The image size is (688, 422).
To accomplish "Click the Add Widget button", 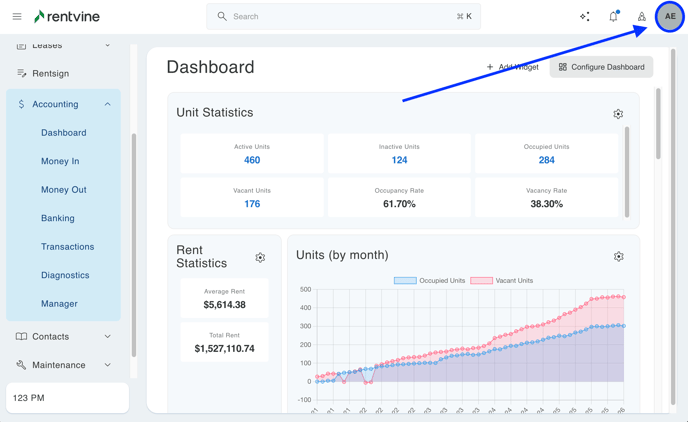I will tap(512, 67).
